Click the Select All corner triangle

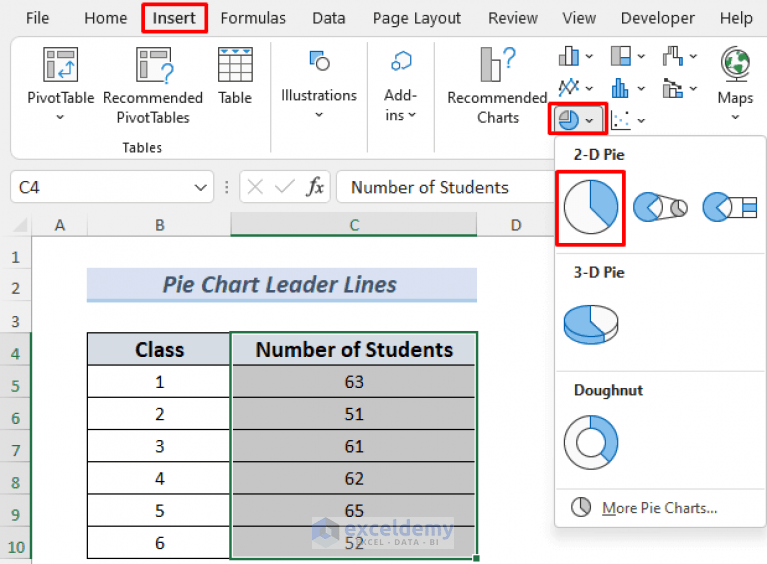coord(20,225)
